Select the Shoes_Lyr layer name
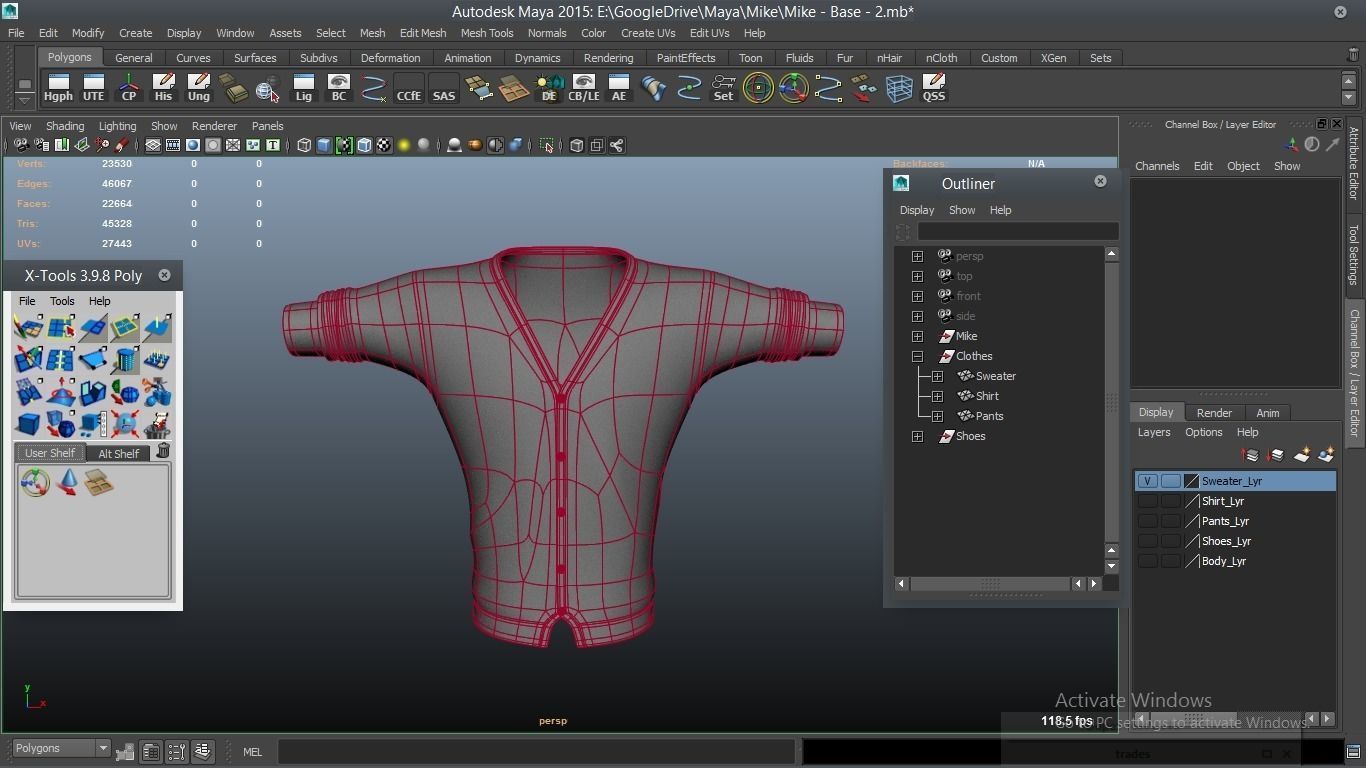 click(1226, 541)
